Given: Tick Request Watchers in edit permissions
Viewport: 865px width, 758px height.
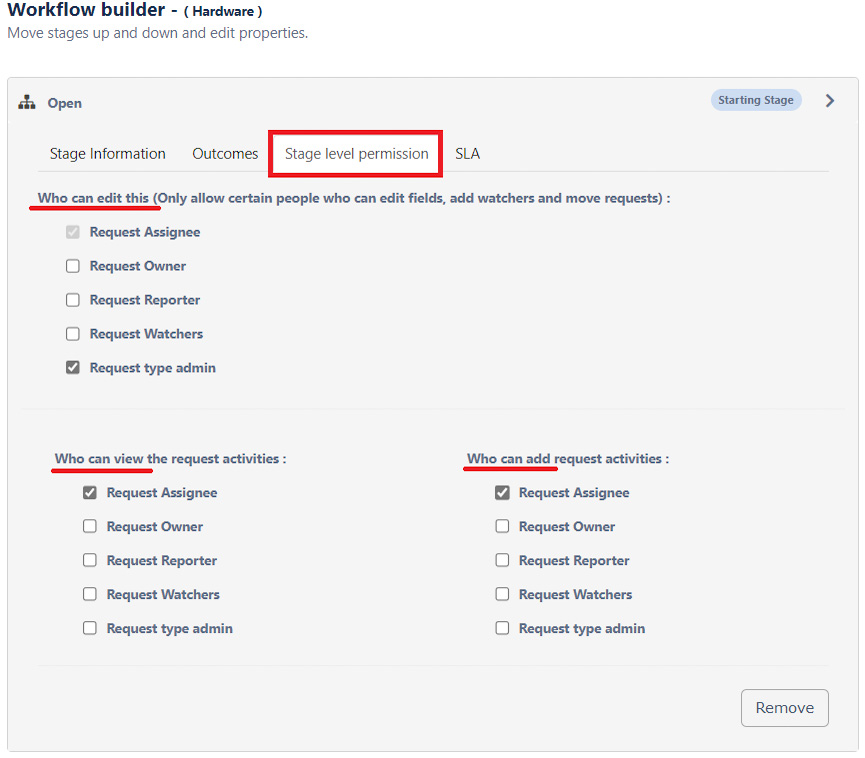Looking at the screenshot, I should coord(73,334).
